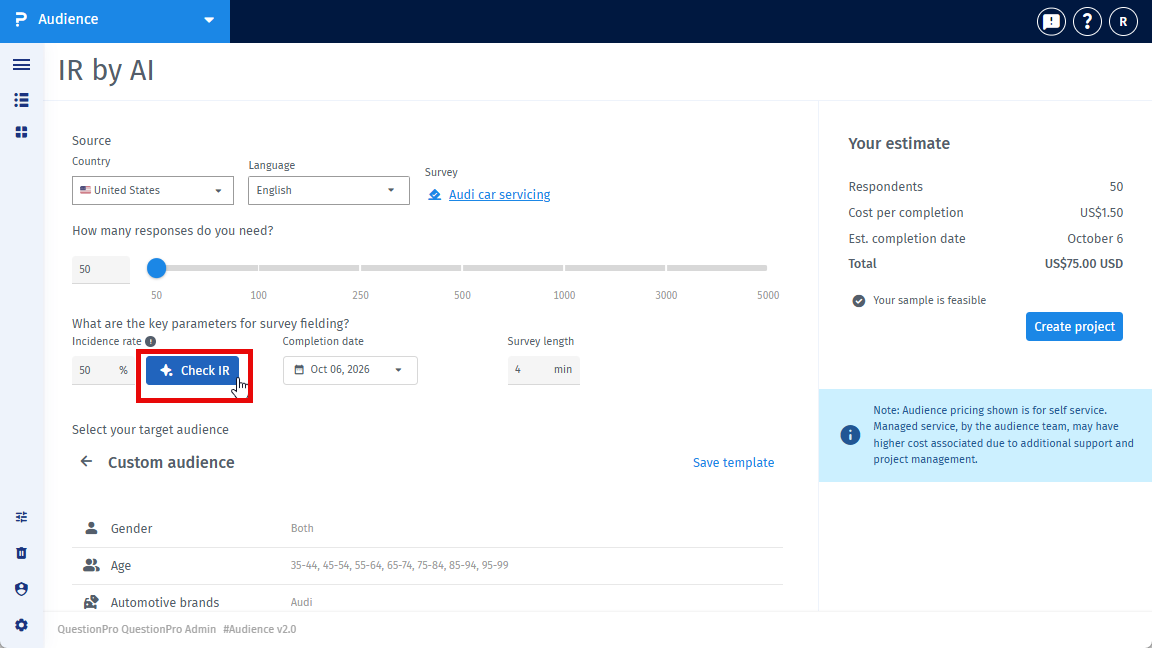This screenshot has width=1152, height=648.
Task: Open the Audi car servicing survey link
Action: click(500, 195)
